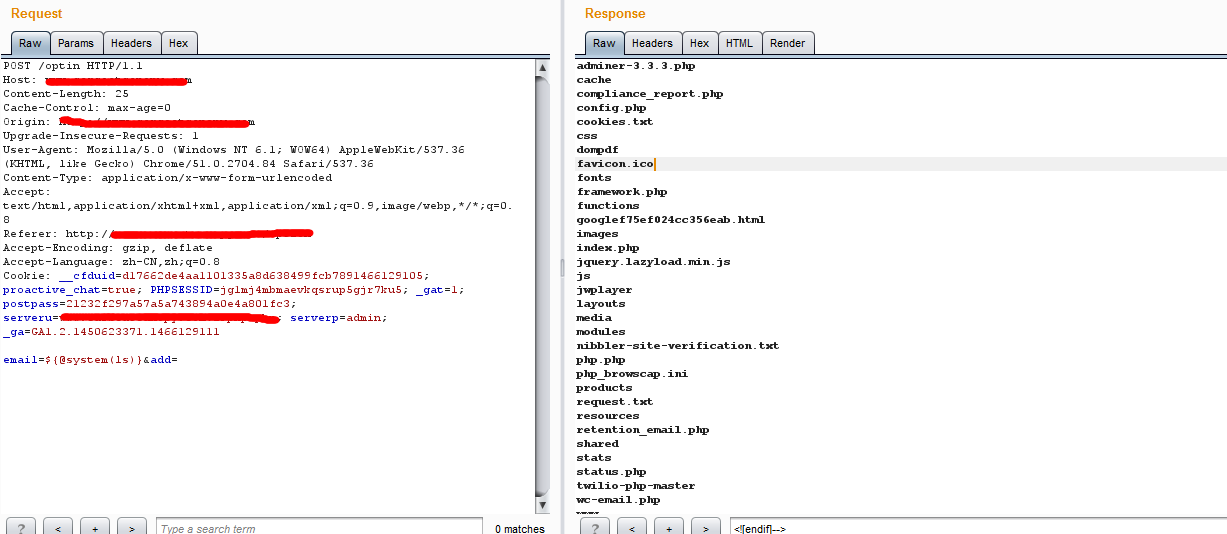Click the 'Request' panel heading
This screenshot has height=534, width=1227.
pos(36,13)
